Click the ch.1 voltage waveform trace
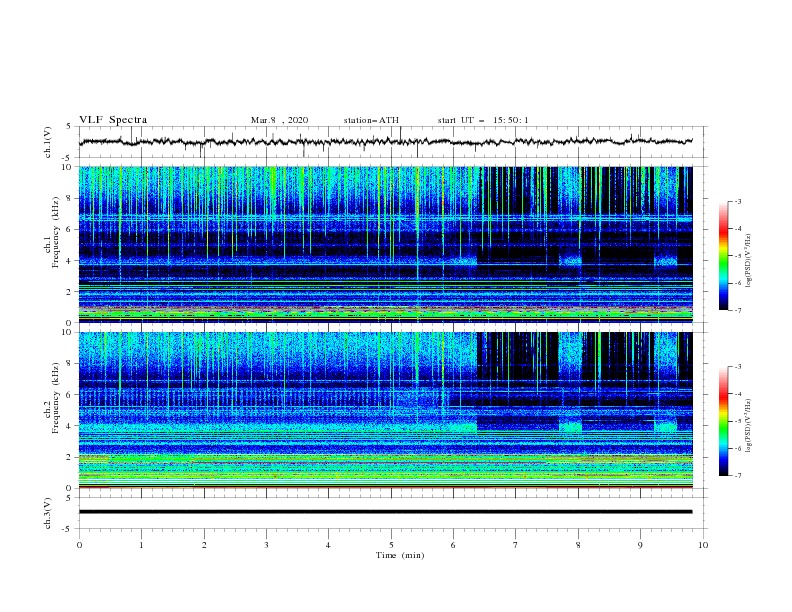792x612 pixels. pyautogui.click(x=385, y=141)
